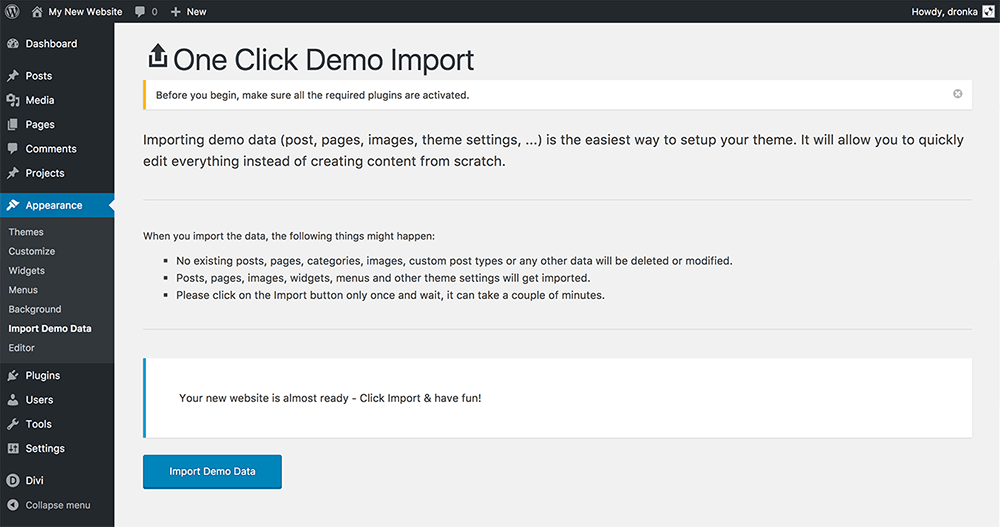This screenshot has width=1000, height=527.
Task: Click the Posts pin icon
Action: pyautogui.click(x=13, y=76)
